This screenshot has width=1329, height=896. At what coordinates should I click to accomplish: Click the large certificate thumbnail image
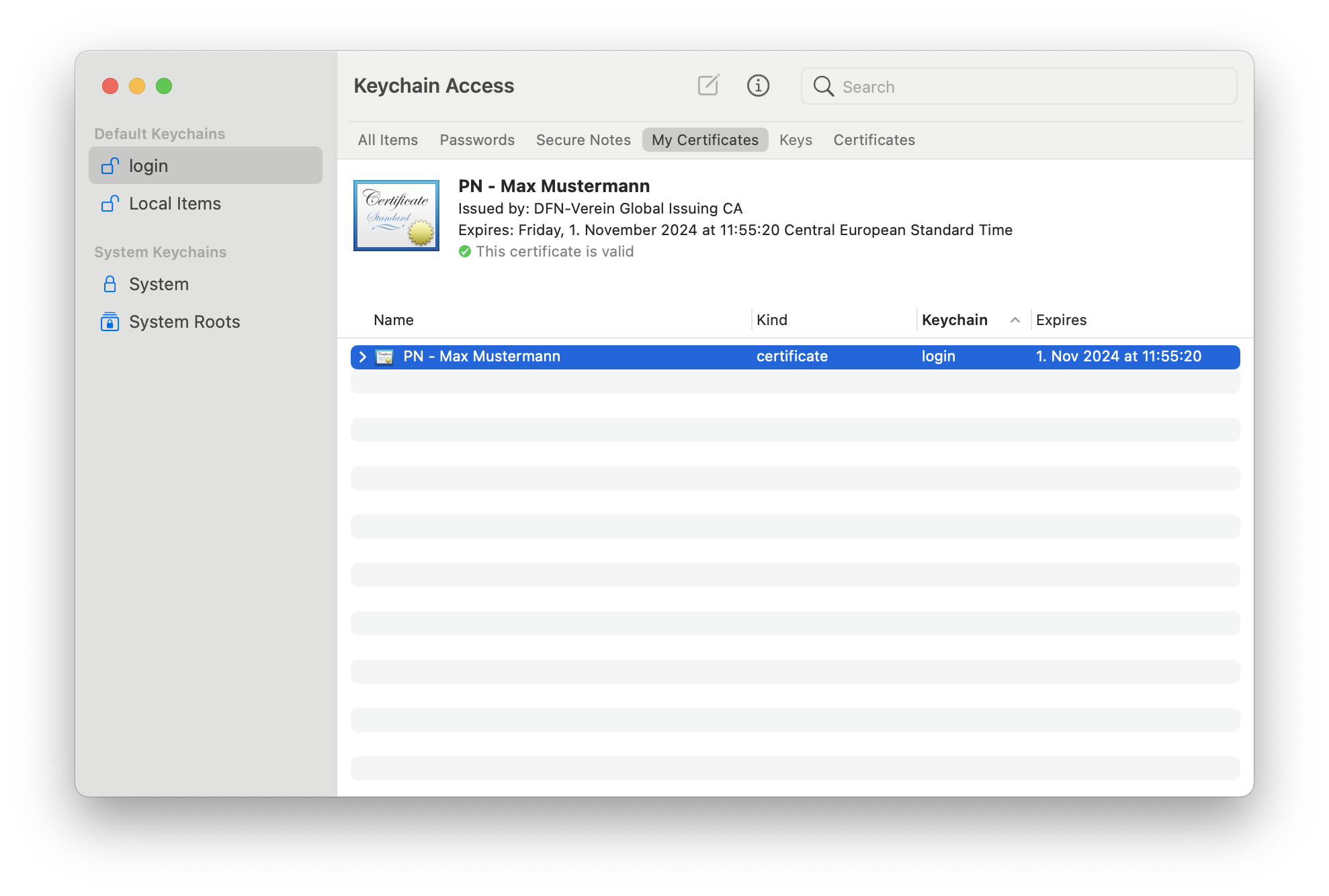(x=396, y=215)
